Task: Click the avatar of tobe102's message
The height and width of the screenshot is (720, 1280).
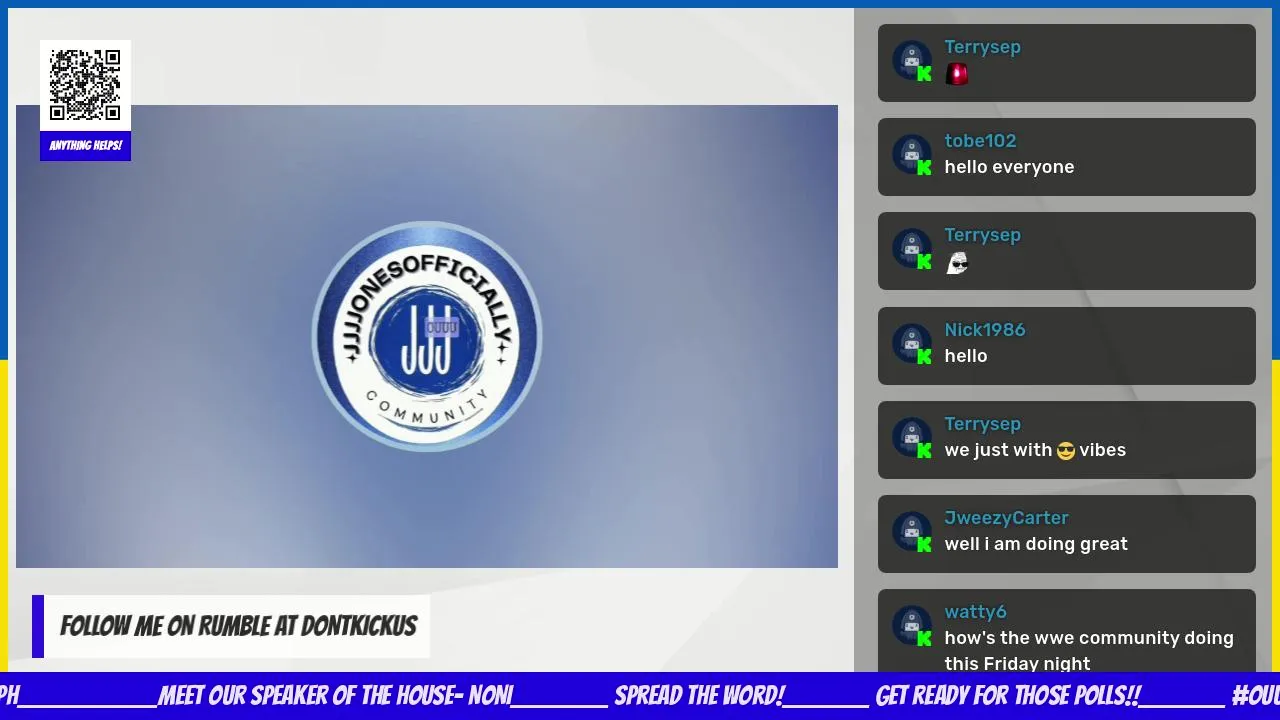Action: click(912, 155)
